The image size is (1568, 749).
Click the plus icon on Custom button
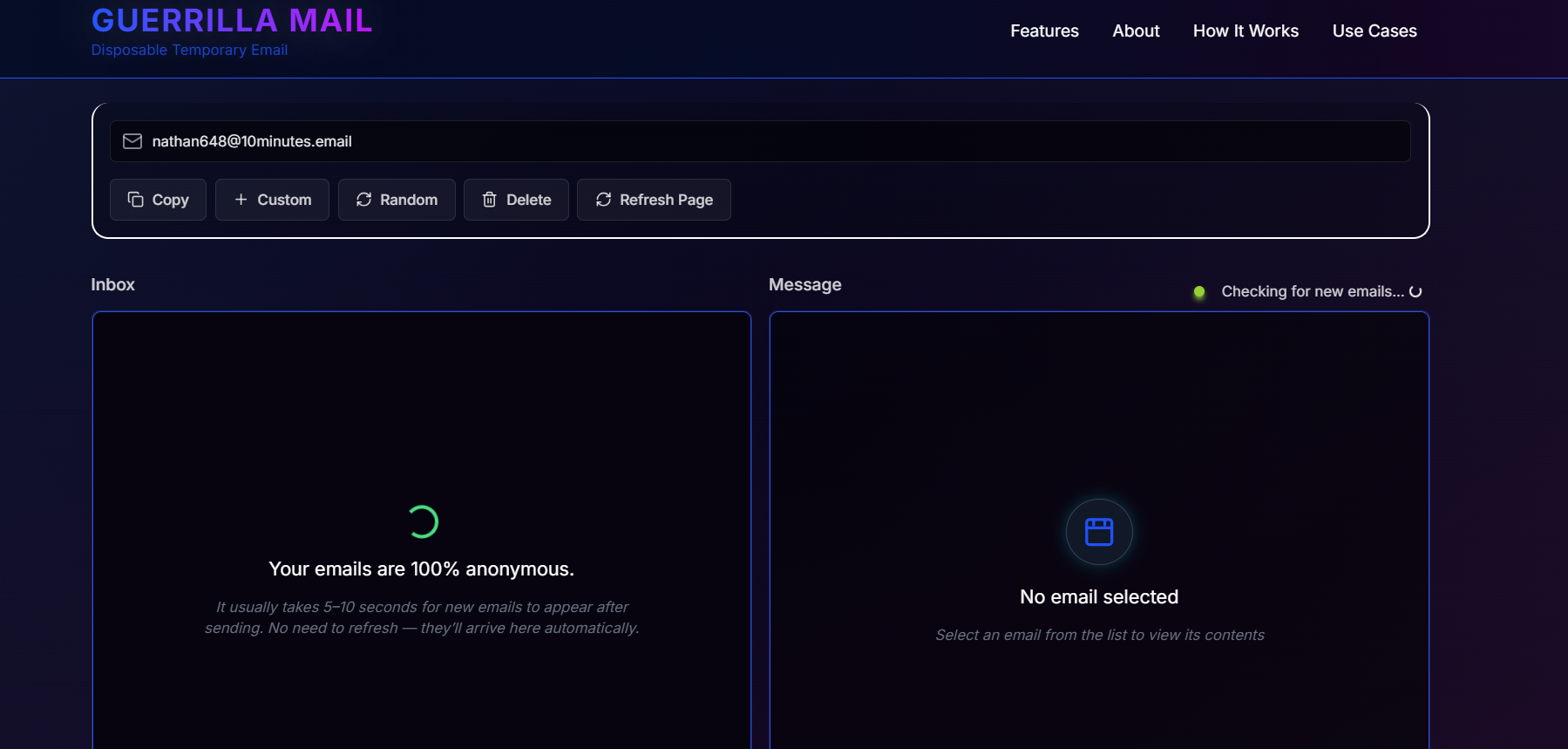(x=241, y=200)
